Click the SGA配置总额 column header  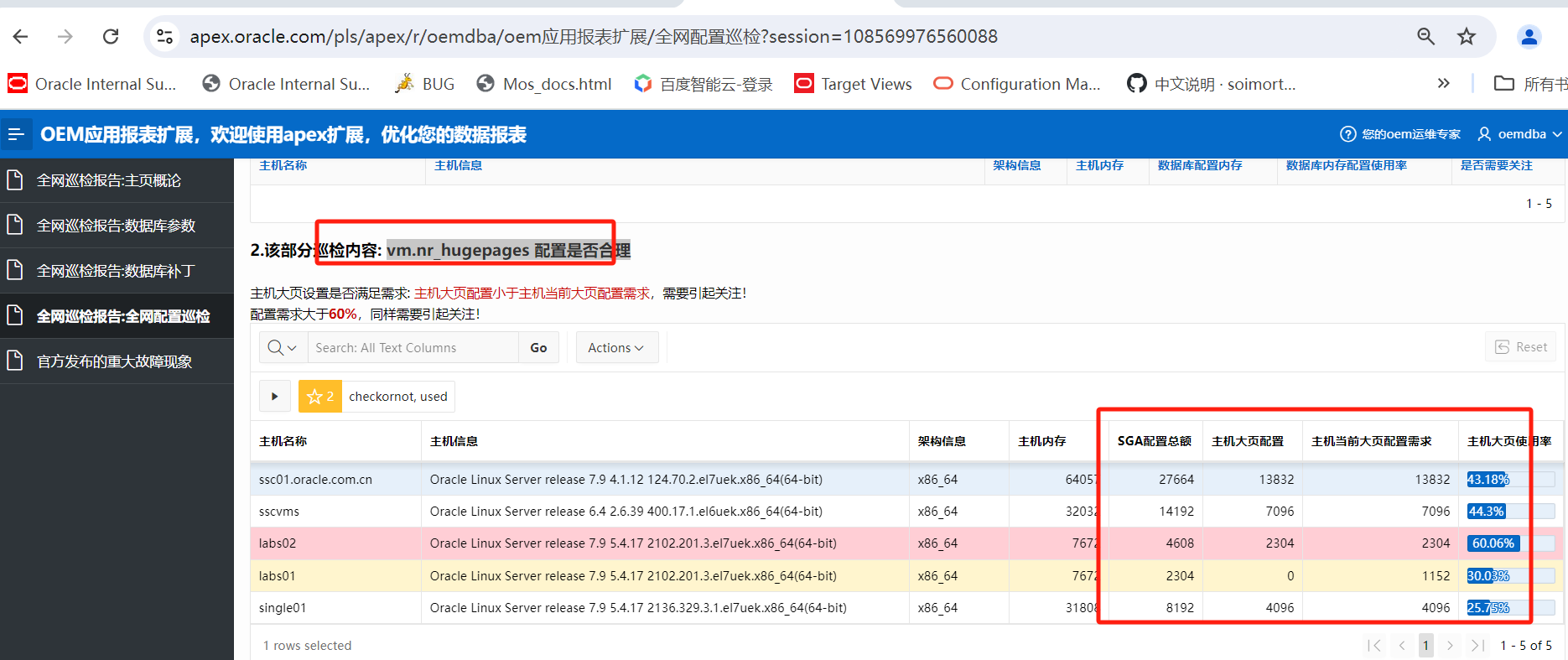[x=1155, y=441]
